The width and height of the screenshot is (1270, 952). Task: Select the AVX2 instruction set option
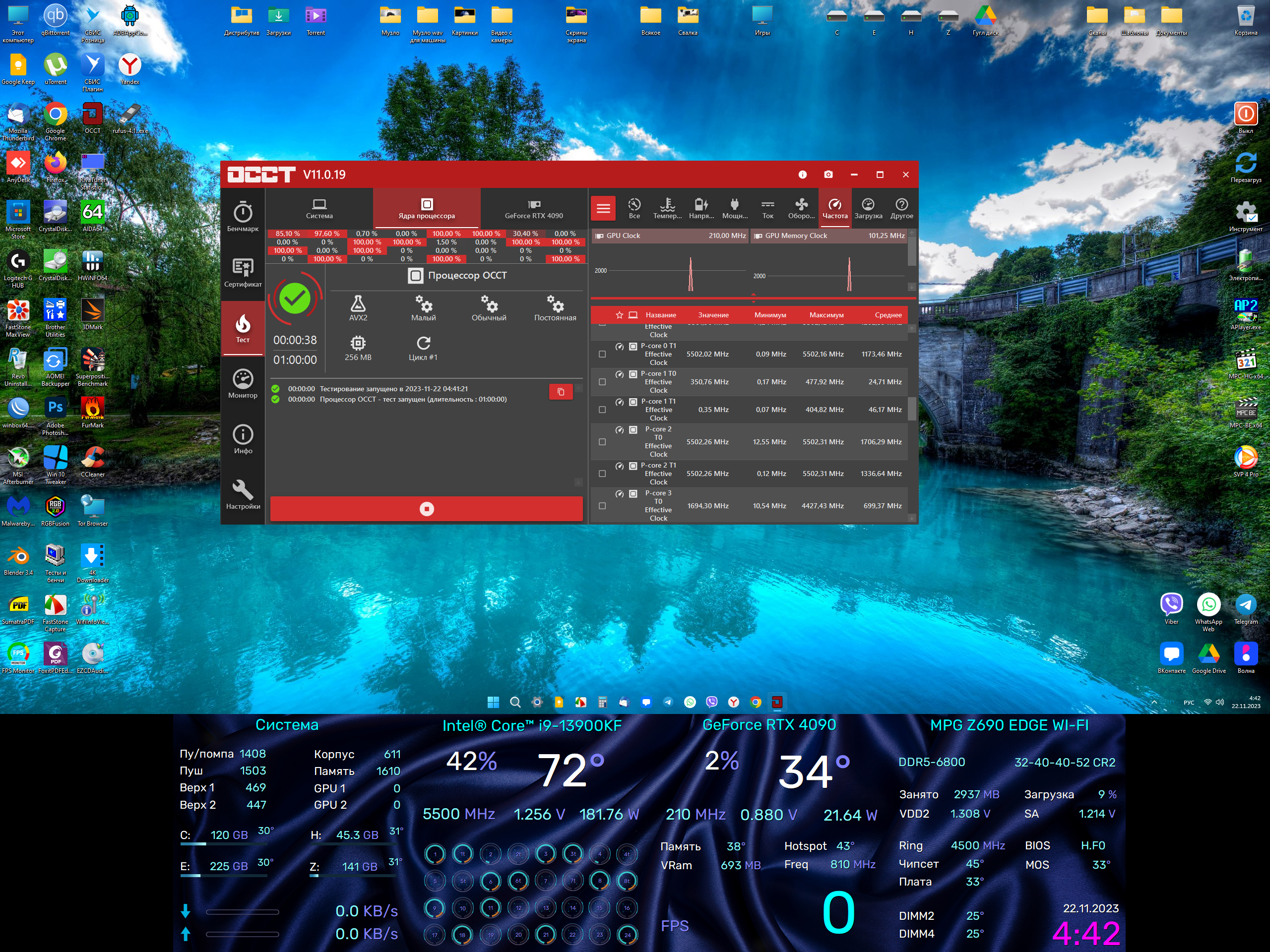[x=358, y=308]
